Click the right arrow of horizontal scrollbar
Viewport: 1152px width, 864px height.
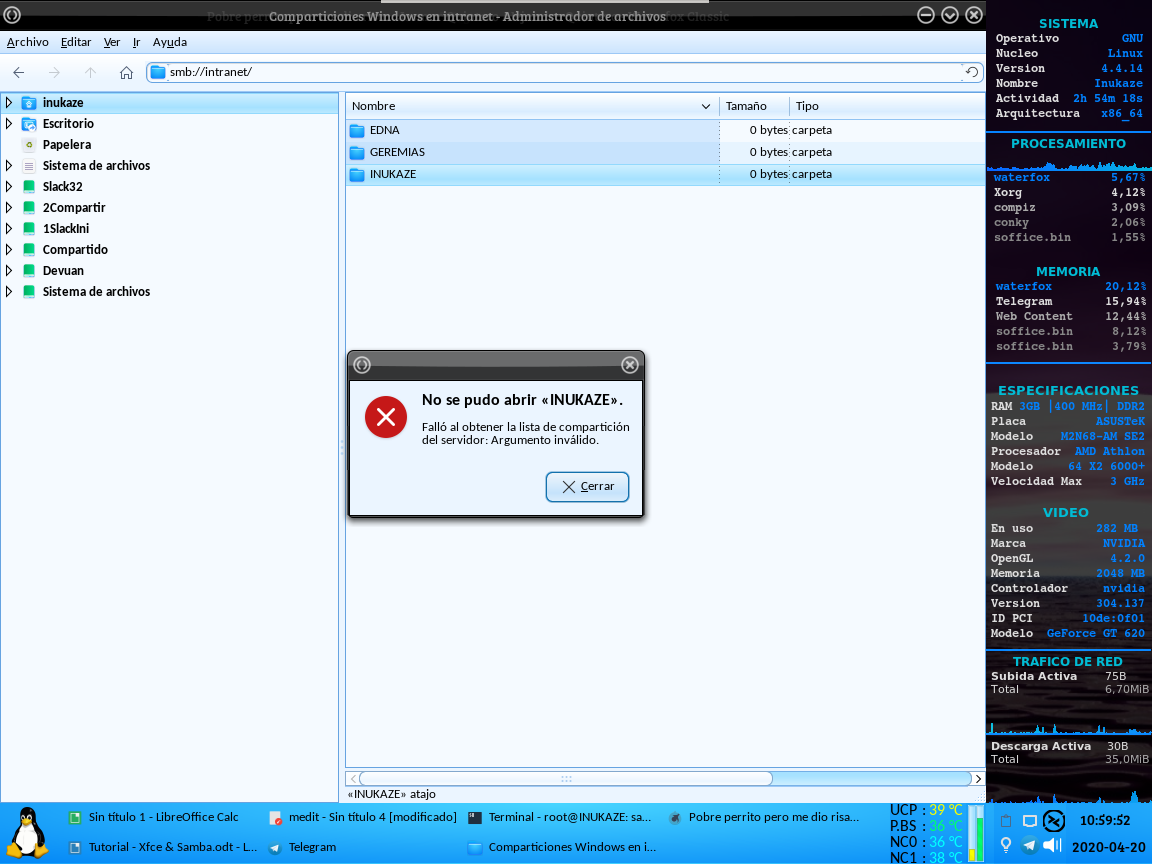click(978, 779)
